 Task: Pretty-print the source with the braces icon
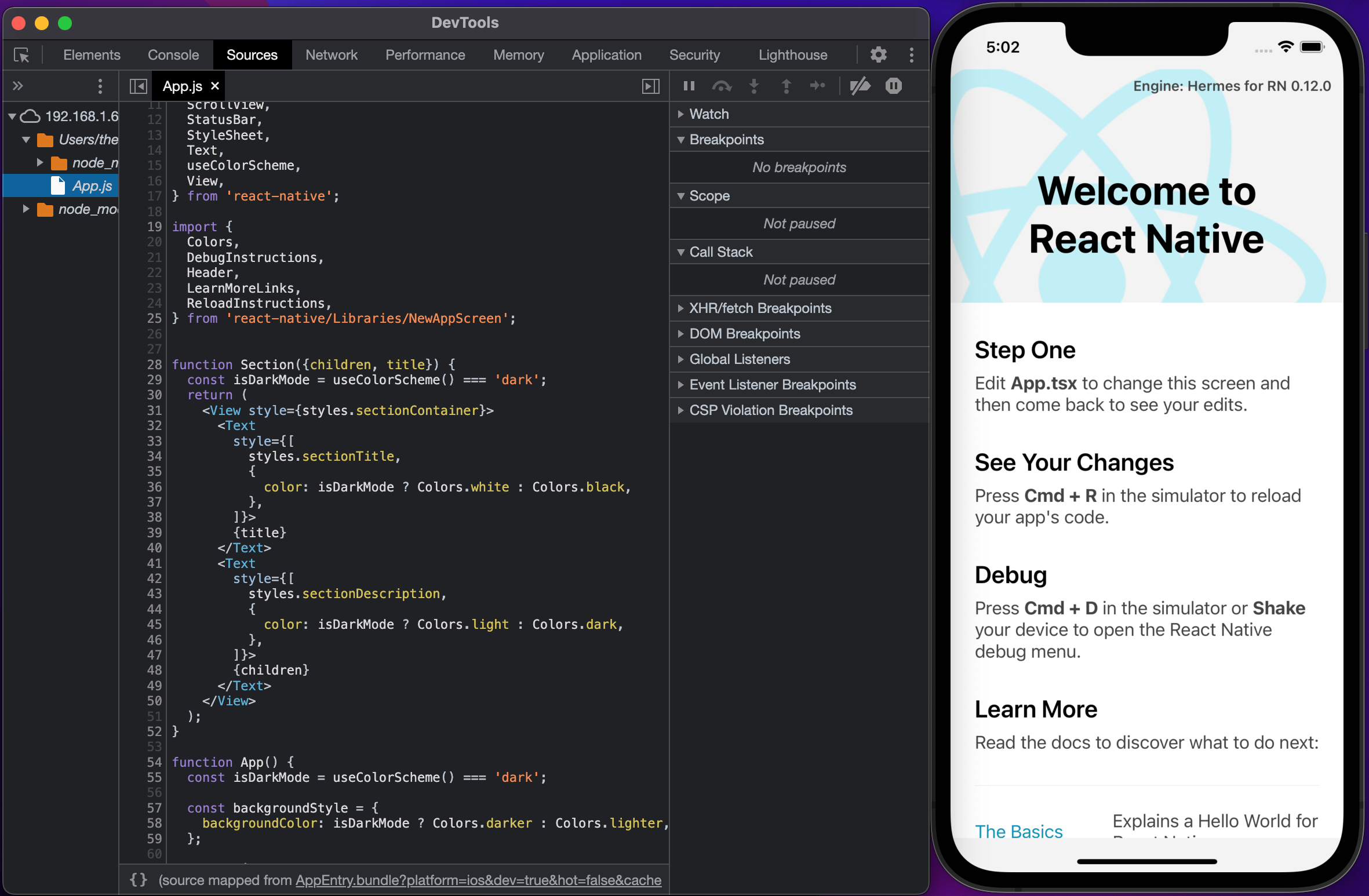pyautogui.click(x=139, y=880)
